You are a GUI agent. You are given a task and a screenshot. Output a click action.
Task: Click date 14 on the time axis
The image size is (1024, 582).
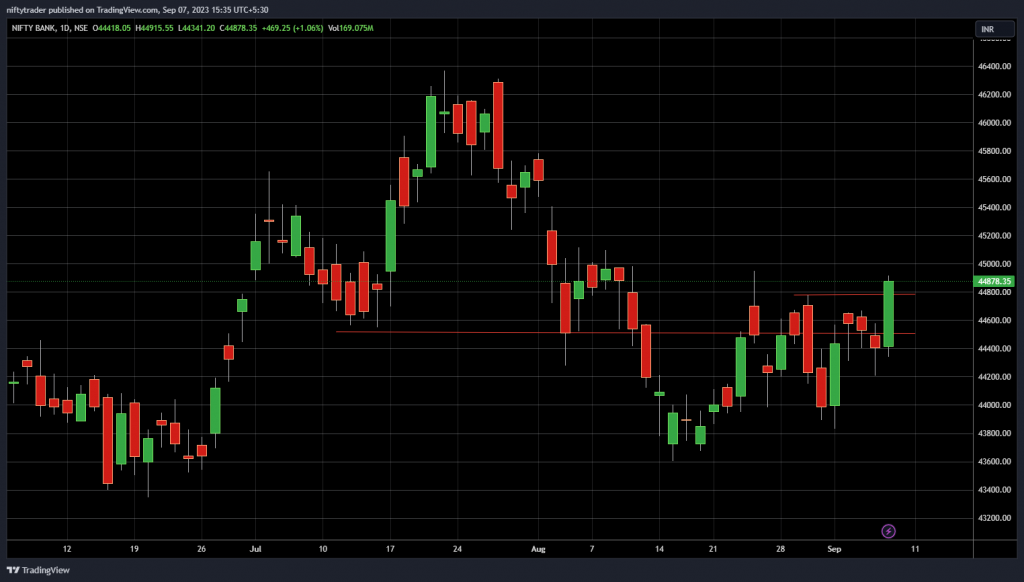click(659, 549)
